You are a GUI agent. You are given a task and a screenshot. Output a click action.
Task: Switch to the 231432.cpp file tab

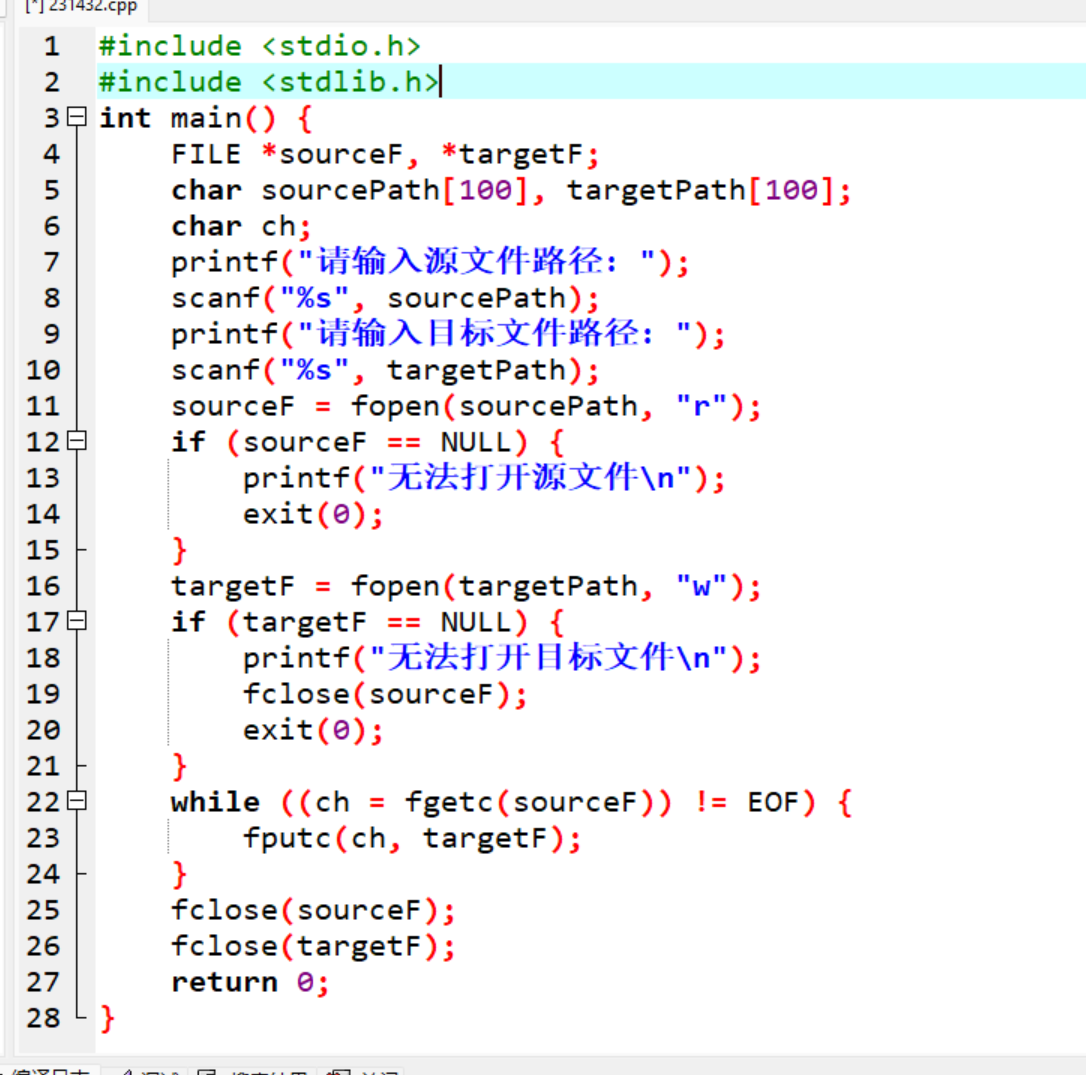pos(81,7)
